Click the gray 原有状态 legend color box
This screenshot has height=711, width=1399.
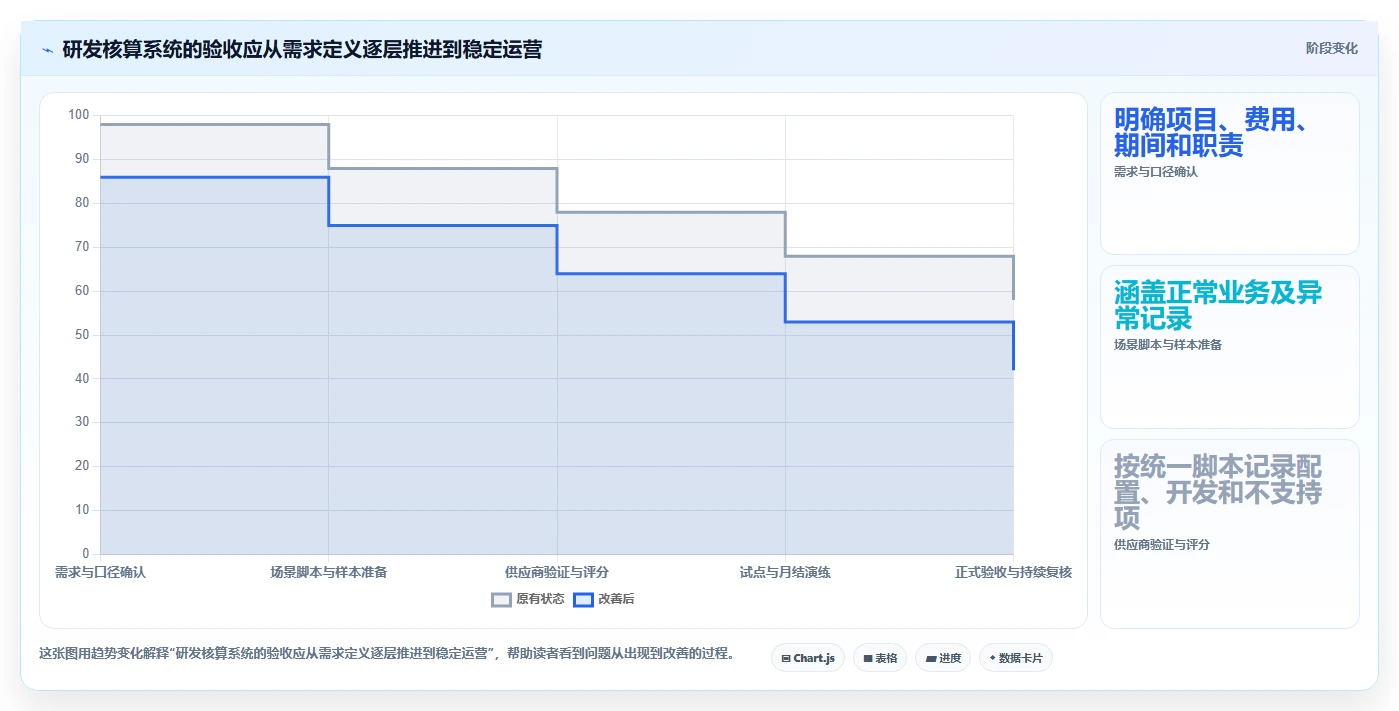501,599
